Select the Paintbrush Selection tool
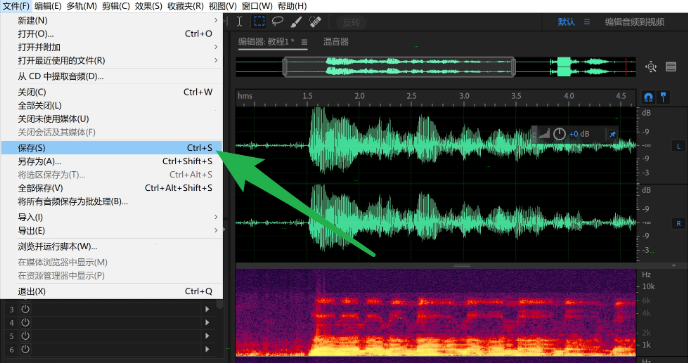The image size is (688, 363). tap(296, 22)
